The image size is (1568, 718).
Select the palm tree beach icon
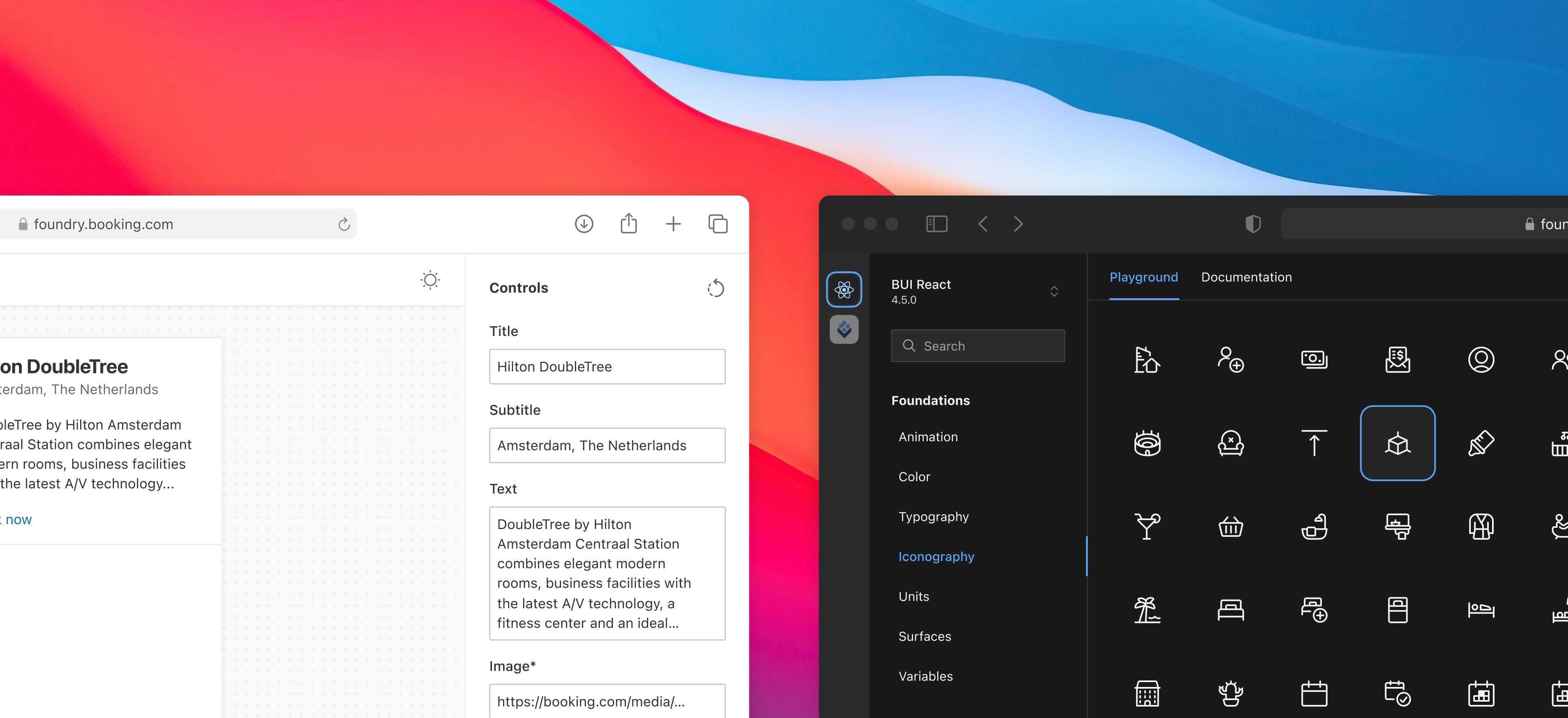click(1147, 610)
